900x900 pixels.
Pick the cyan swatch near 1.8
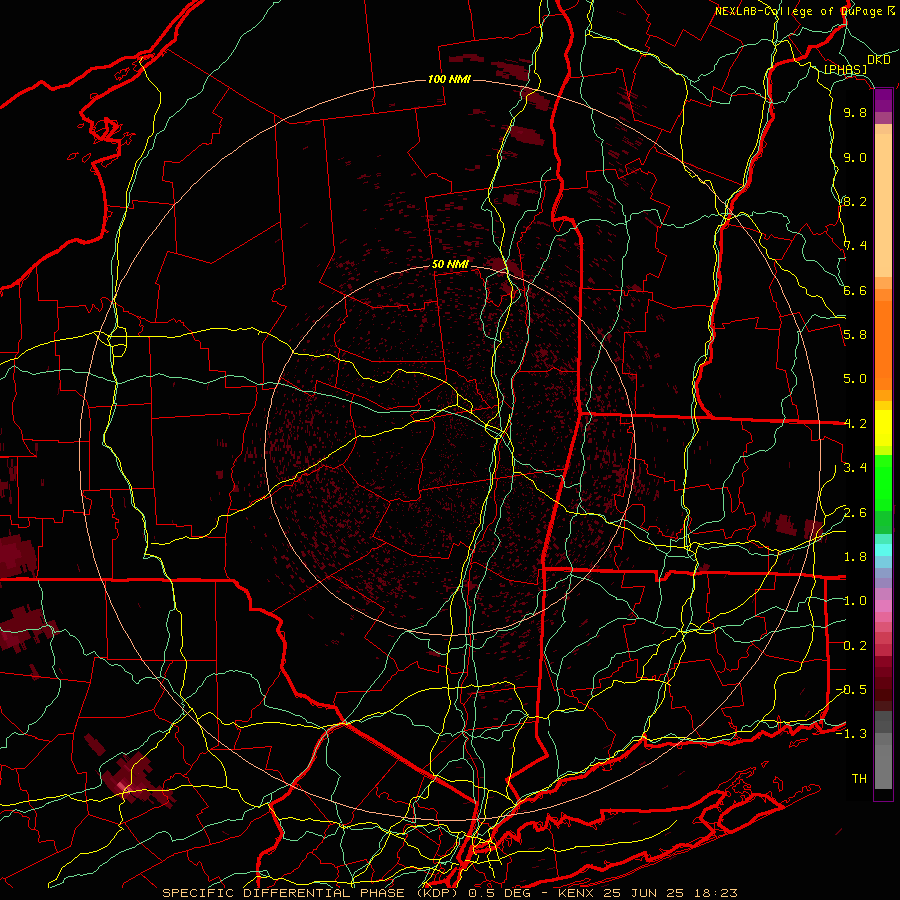point(883,550)
